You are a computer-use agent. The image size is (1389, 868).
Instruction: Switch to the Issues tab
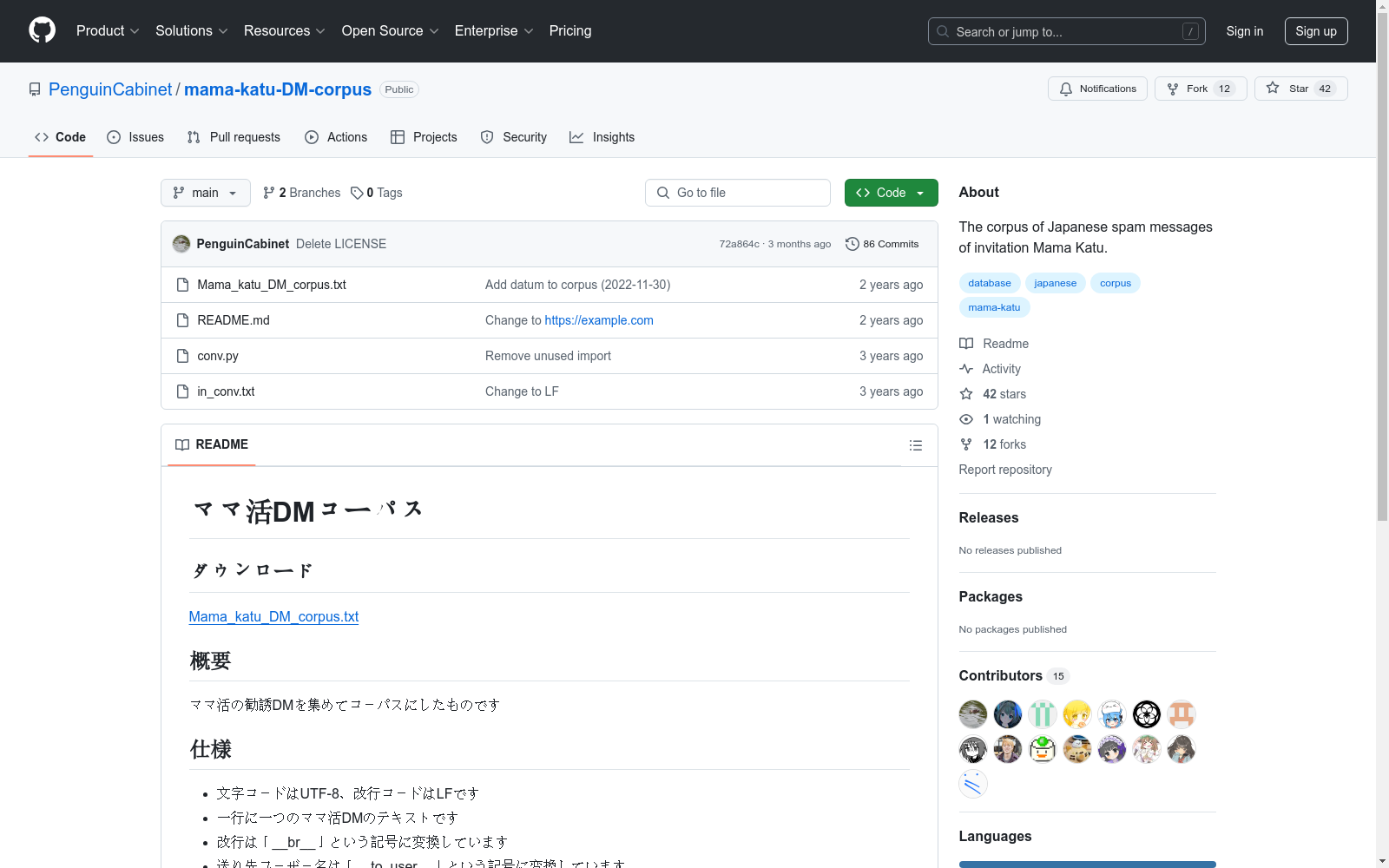[x=135, y=137]
